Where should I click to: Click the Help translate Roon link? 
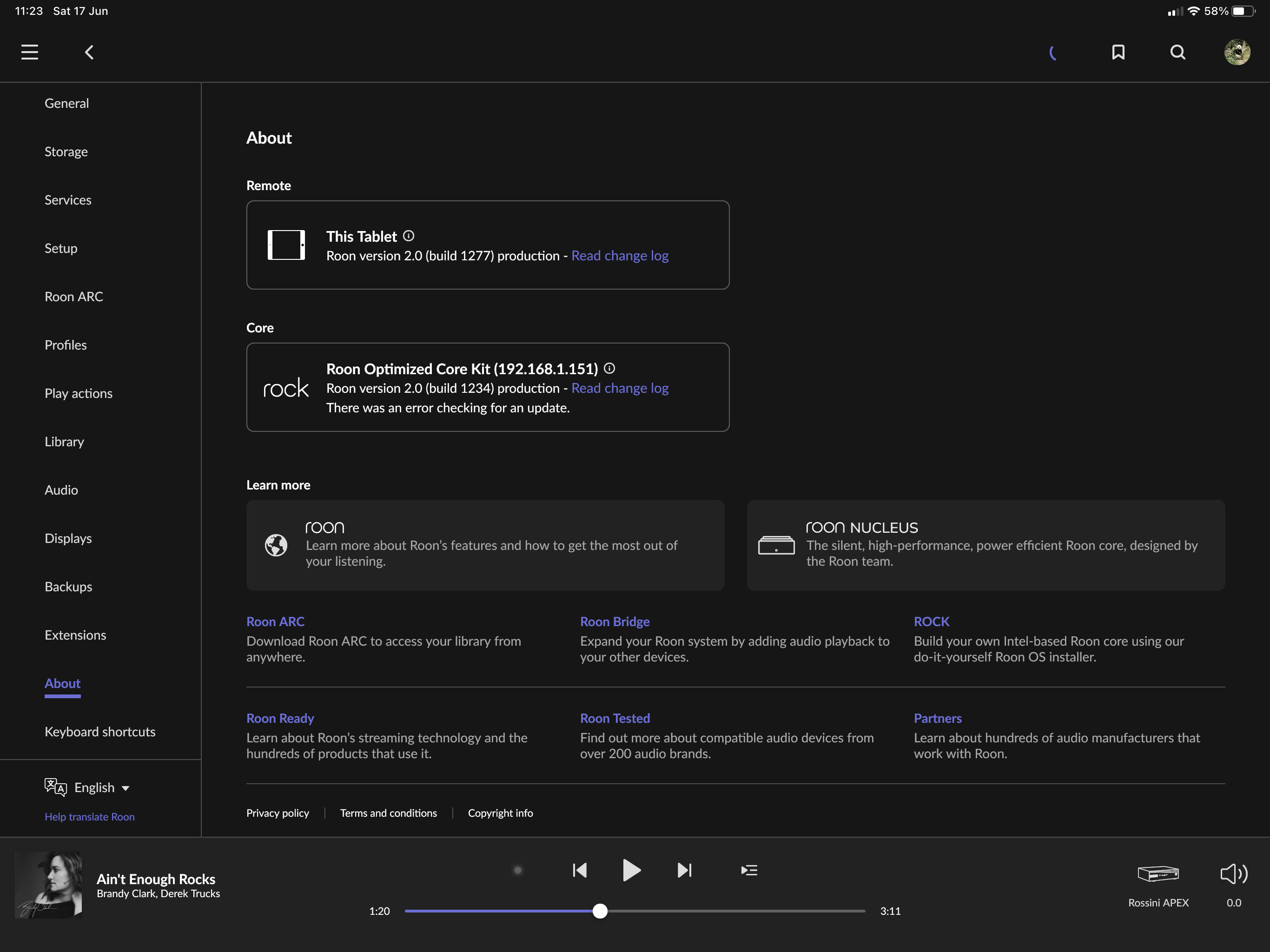tap(90, 816)
